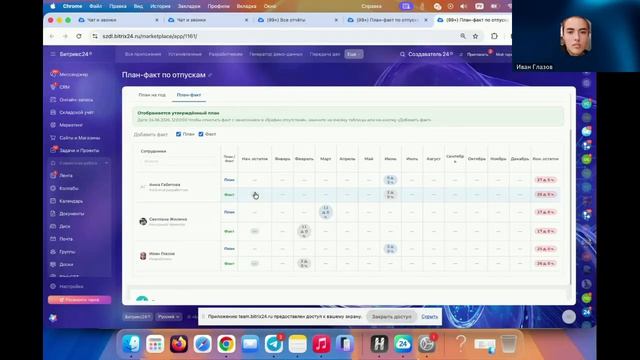Click the Нач. остаток column header
This screenshot has height=360, width=640.
[254, 159]
